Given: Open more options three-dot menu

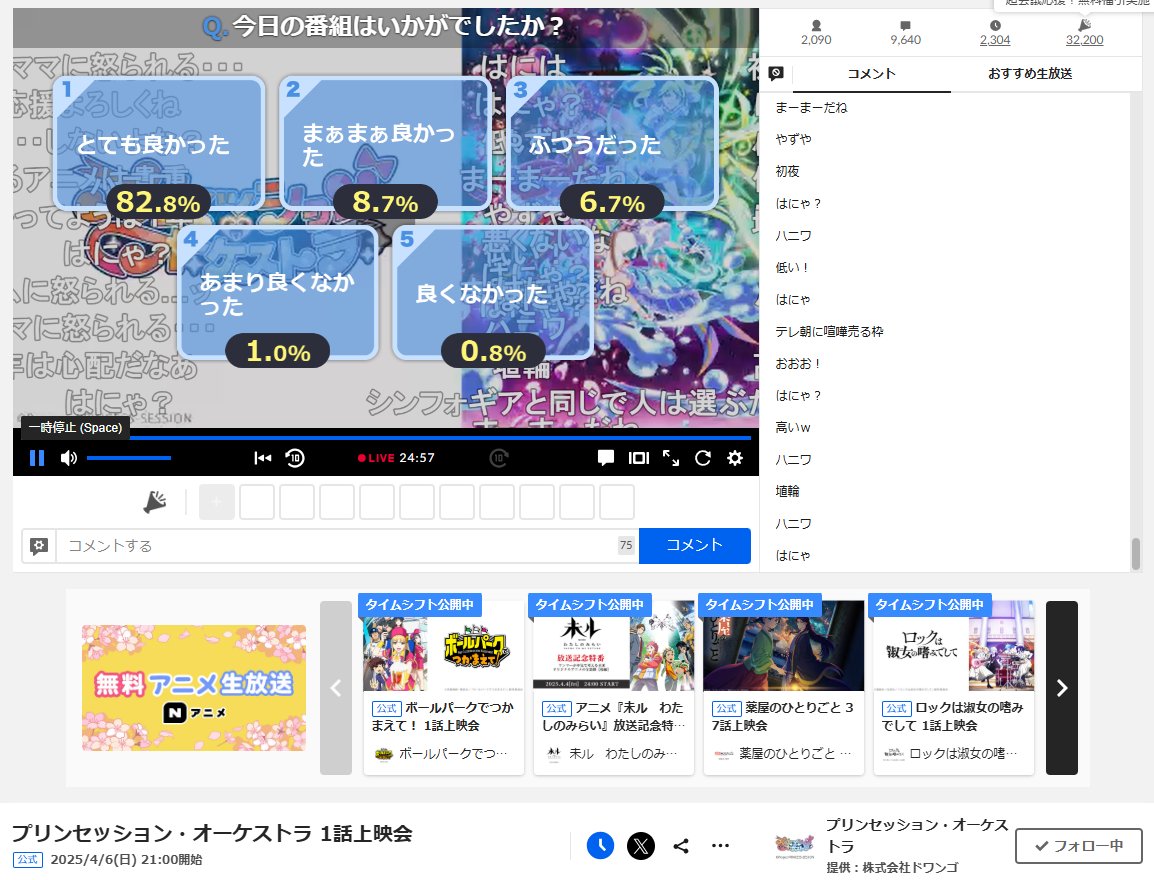Looking at the screenshot, I should click(x=721, y=845).
